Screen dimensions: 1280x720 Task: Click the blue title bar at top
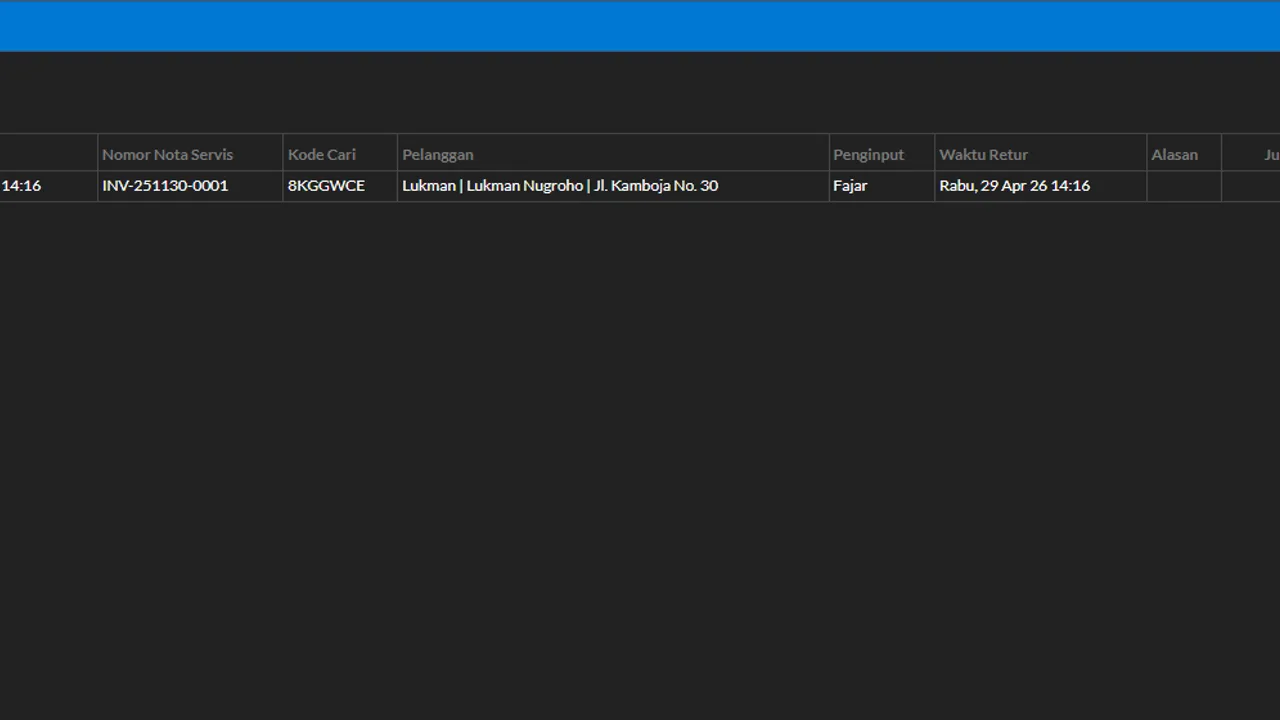[640, 26]
